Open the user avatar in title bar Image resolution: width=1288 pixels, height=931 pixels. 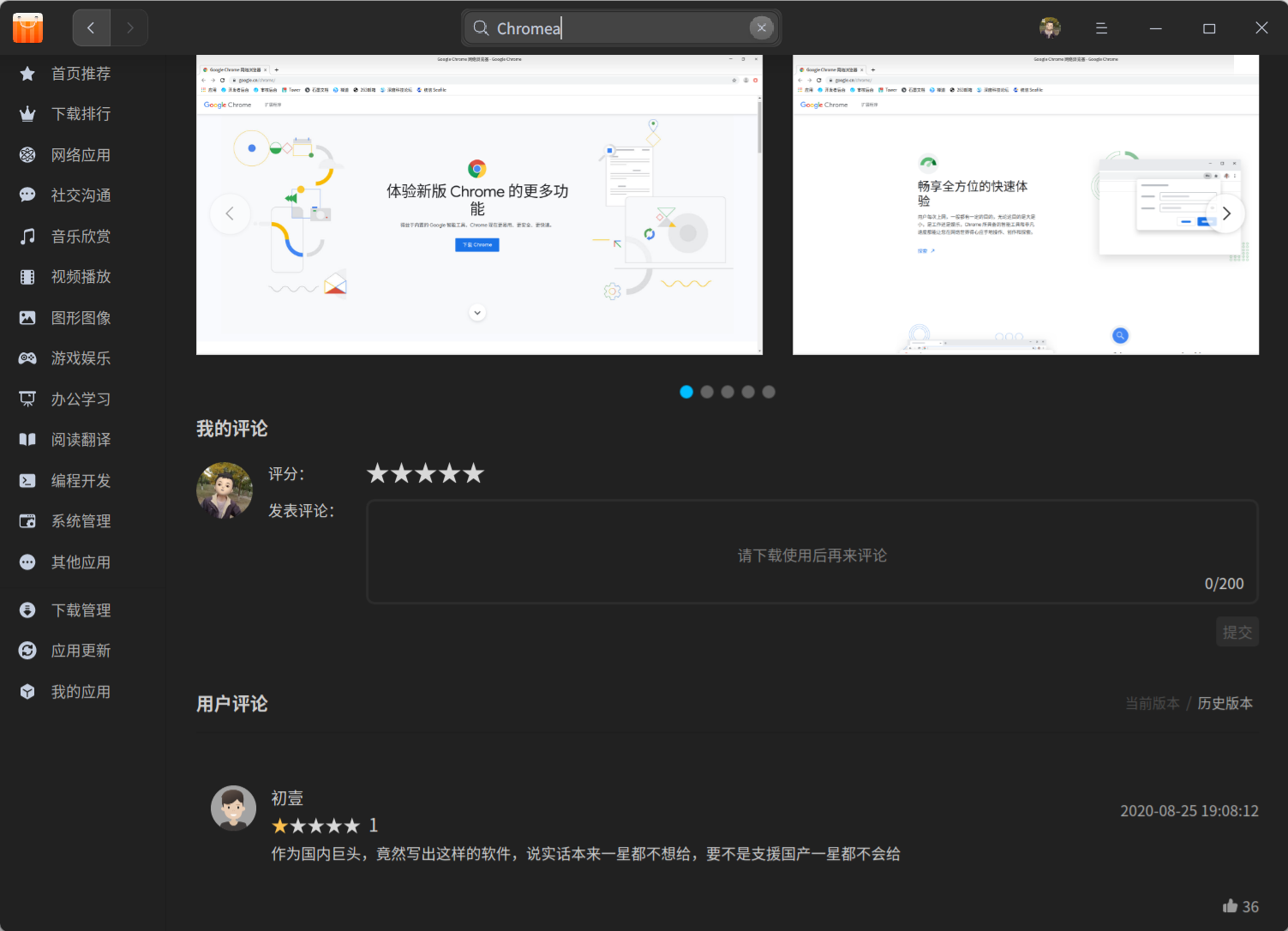click(x=1050, y=28)
